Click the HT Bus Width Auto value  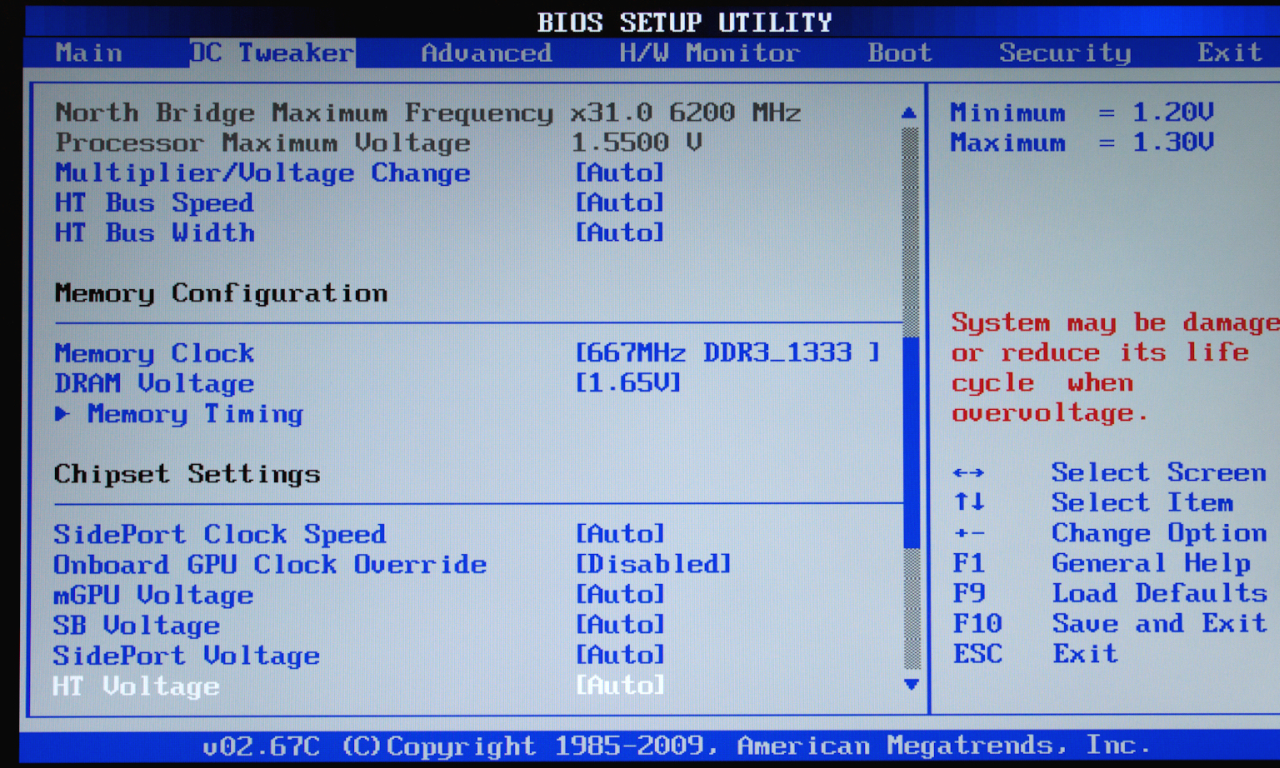tap(620, 233)
